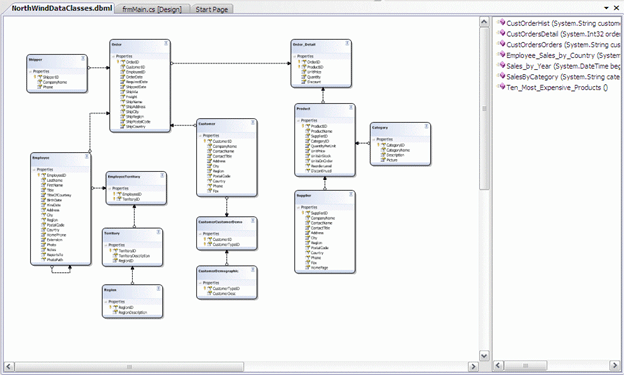Open the active documents dropdown arrow
This screenshot has height=375, width=624.
click(606, 8)
